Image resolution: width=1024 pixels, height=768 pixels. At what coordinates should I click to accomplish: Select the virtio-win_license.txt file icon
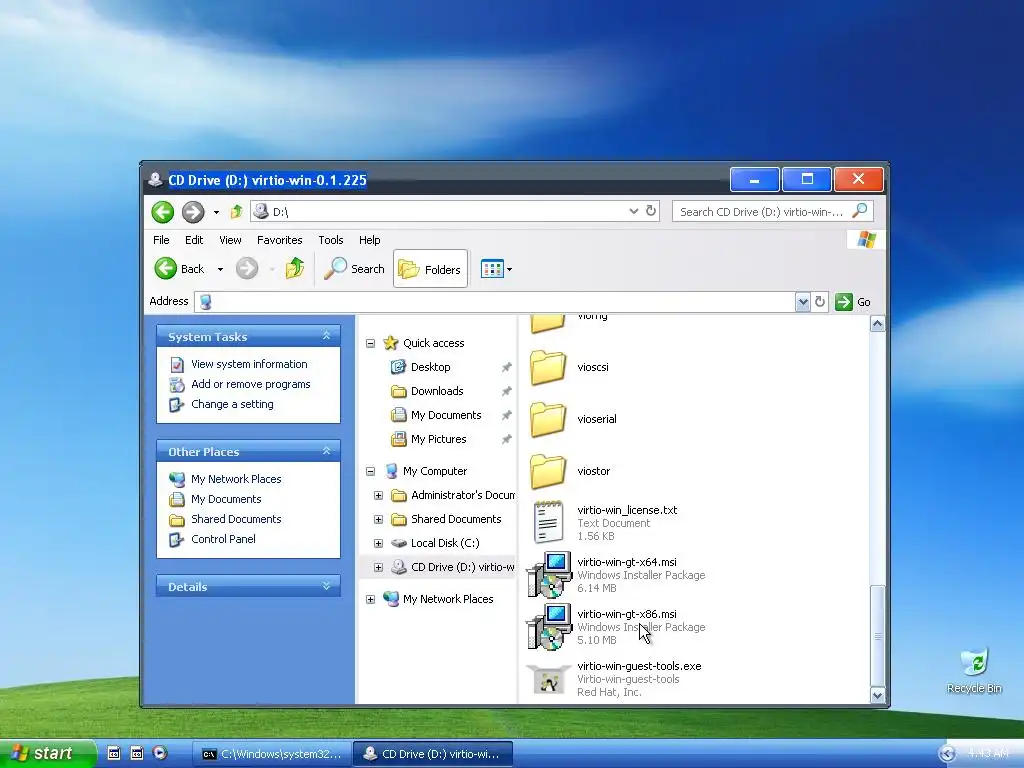click(548, 522)
